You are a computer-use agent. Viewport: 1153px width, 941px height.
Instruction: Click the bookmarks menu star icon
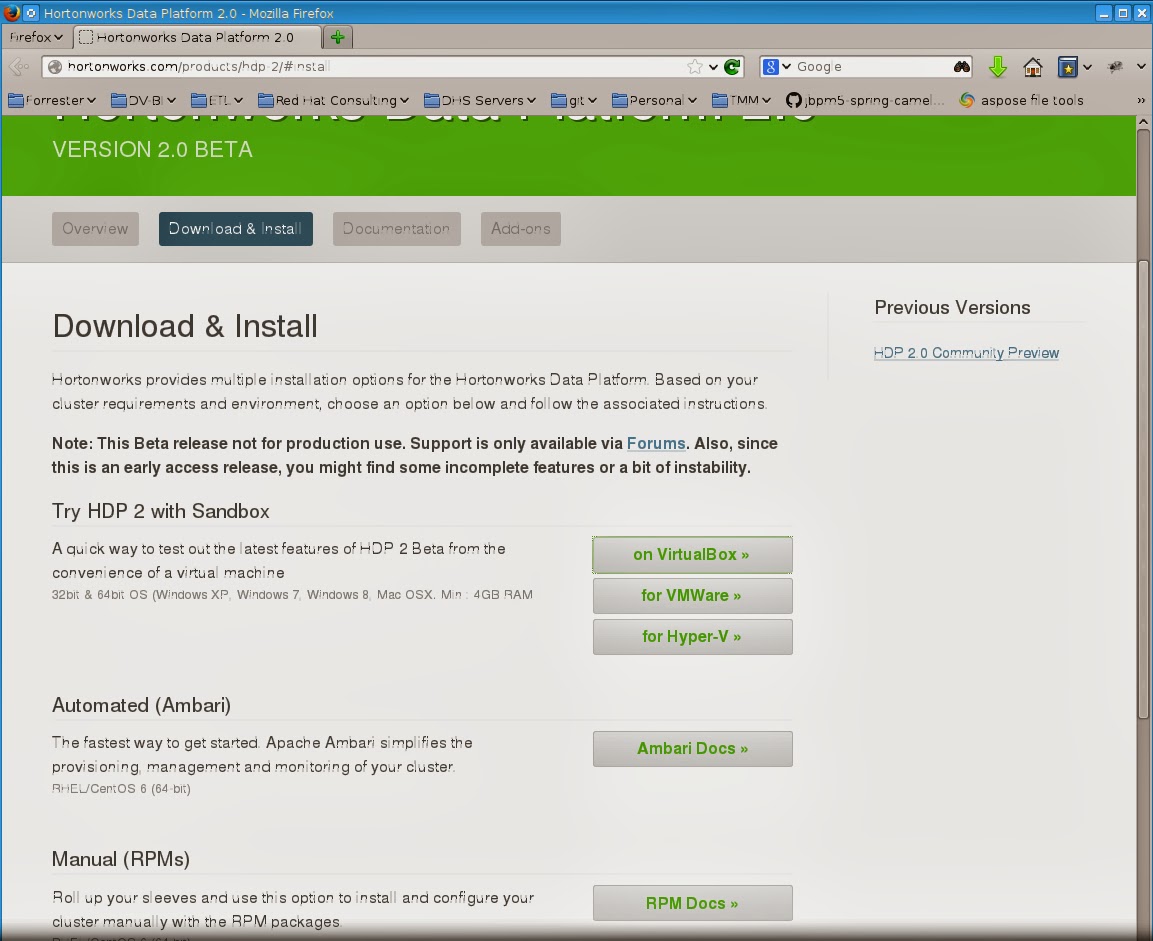click(x=1068, y=67)
